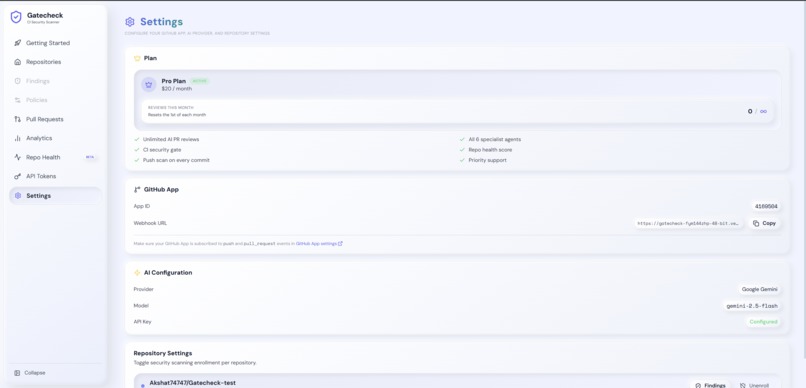Click the Unlimited AI PR reviews feature

[171, 139]
